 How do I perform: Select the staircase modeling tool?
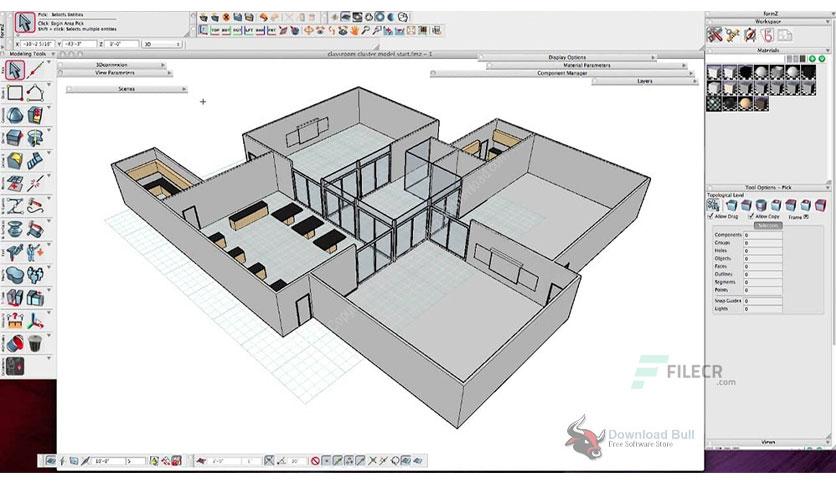(35, 160)
